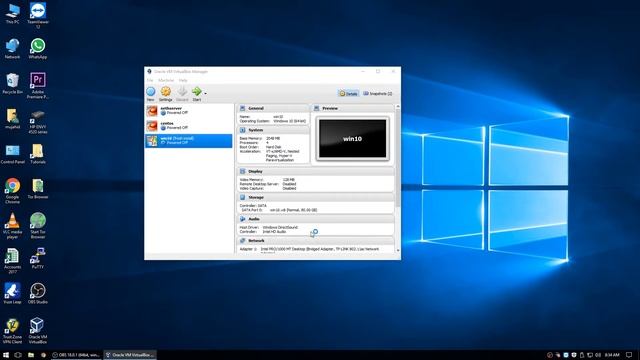640x360 pixels.
Task: Select the Network desktop icon
Action: [12, 49]
